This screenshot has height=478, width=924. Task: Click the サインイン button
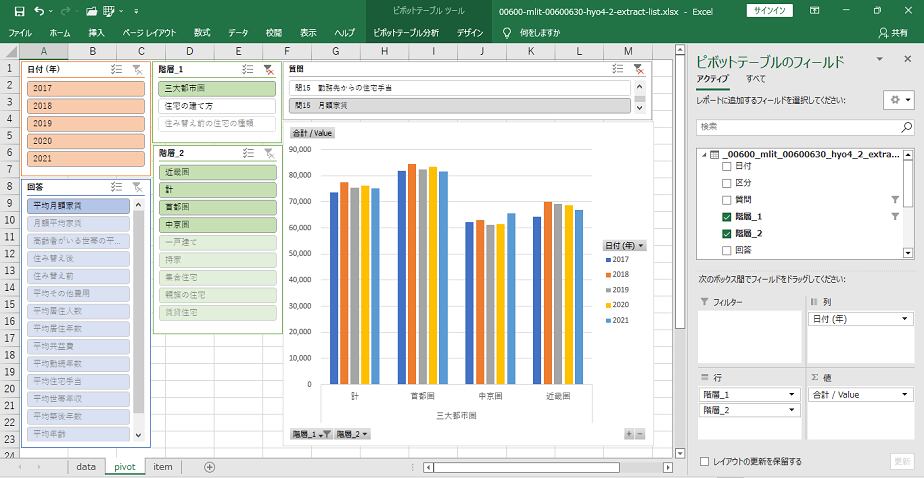tap(770, 11)
